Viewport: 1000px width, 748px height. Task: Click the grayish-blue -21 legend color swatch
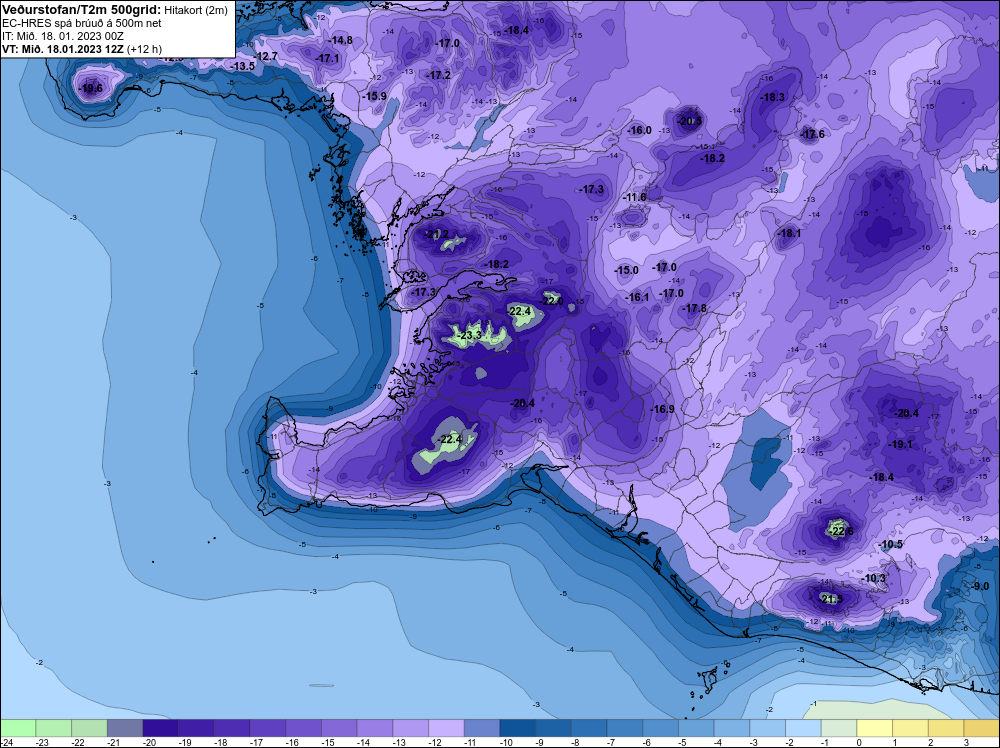(x=125, y=728)
